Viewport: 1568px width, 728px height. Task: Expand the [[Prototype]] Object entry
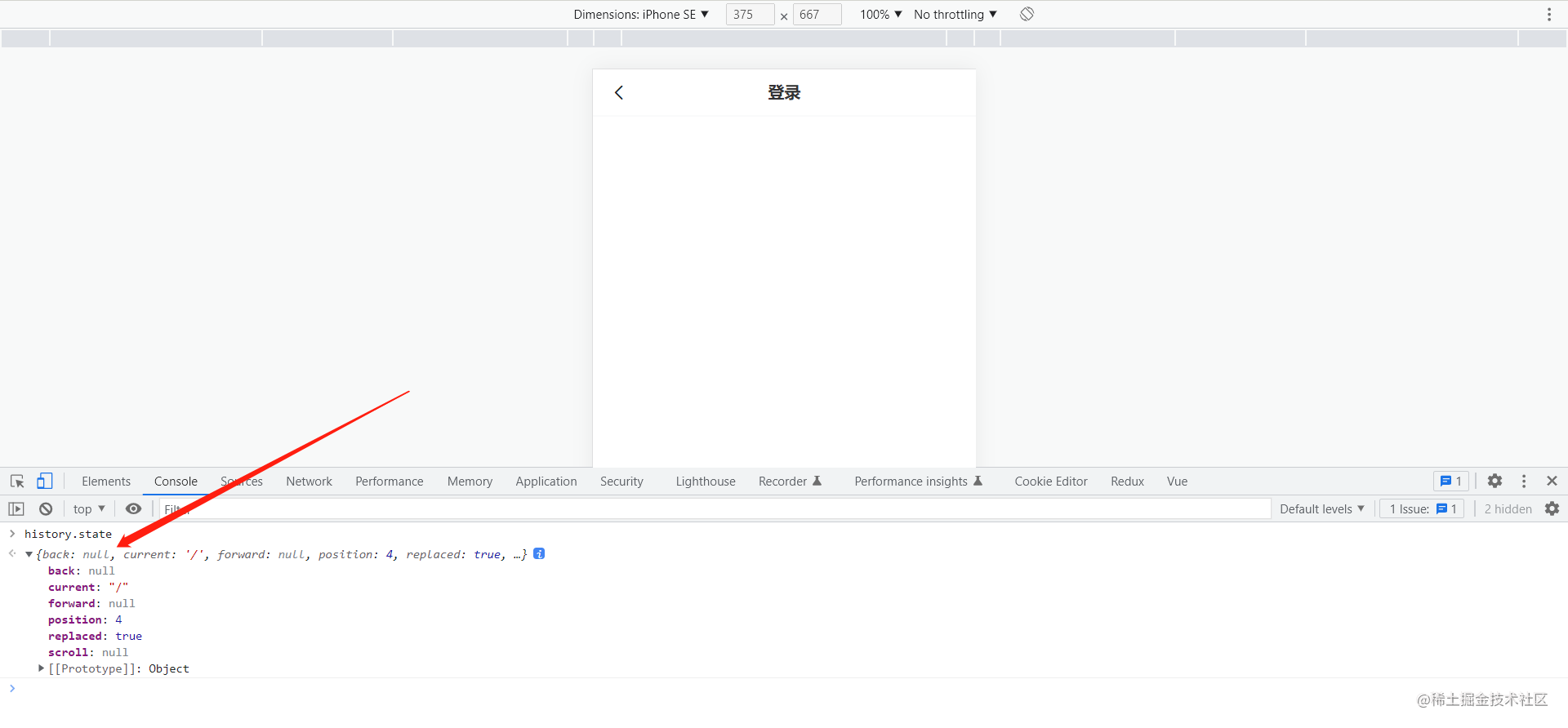click(x=41, y=668)
